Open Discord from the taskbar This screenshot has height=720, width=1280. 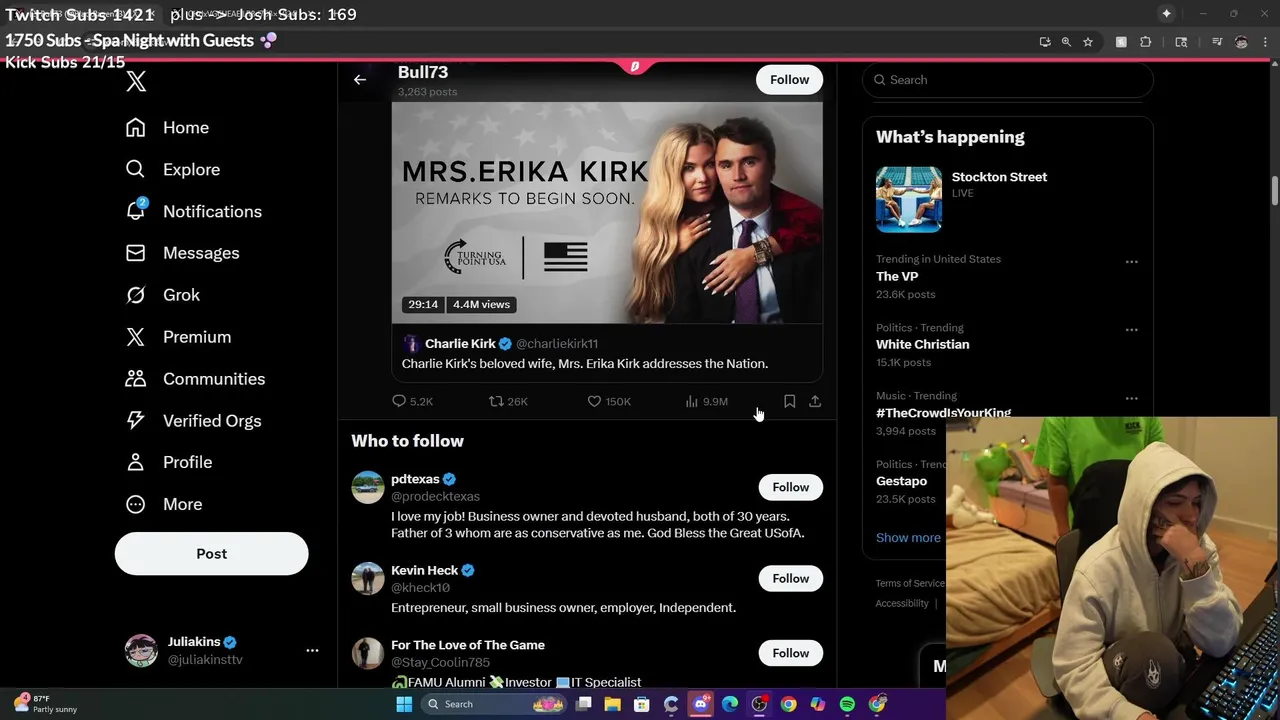[701, 704]
